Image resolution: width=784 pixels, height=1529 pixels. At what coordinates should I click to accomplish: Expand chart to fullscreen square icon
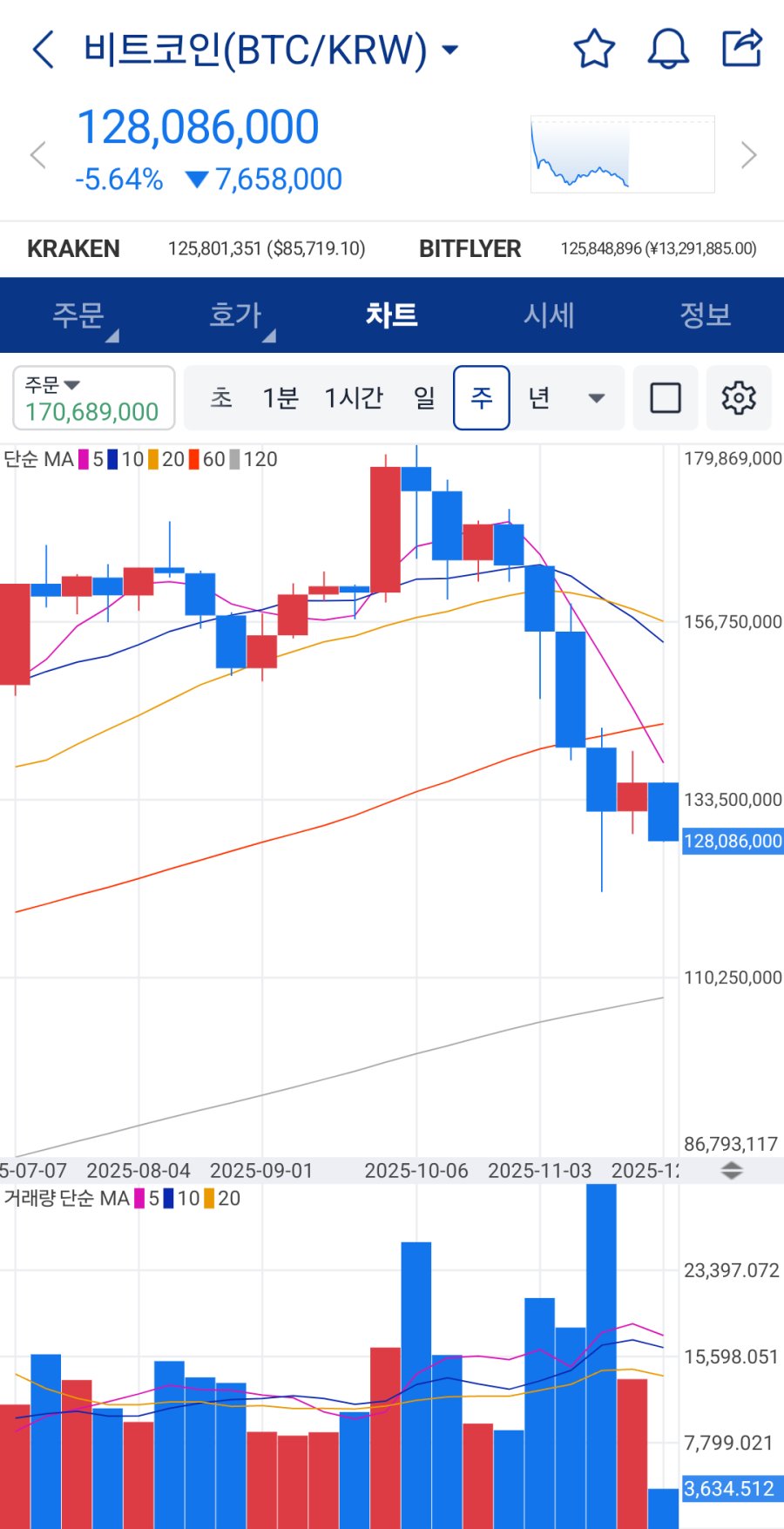click(666, 398)
